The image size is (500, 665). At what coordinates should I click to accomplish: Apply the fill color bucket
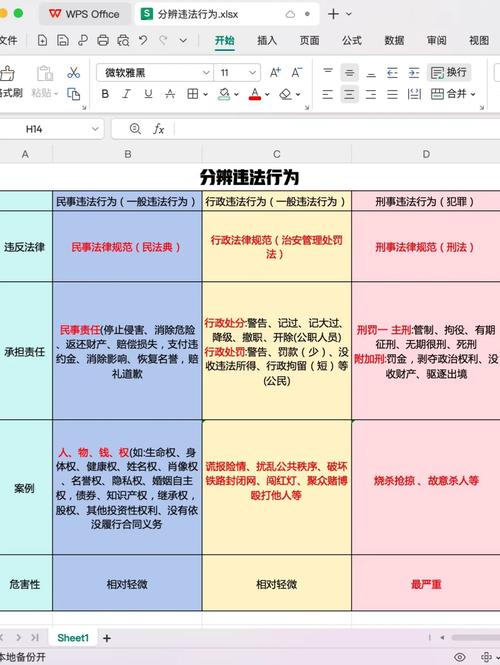[x=224, y=94]
